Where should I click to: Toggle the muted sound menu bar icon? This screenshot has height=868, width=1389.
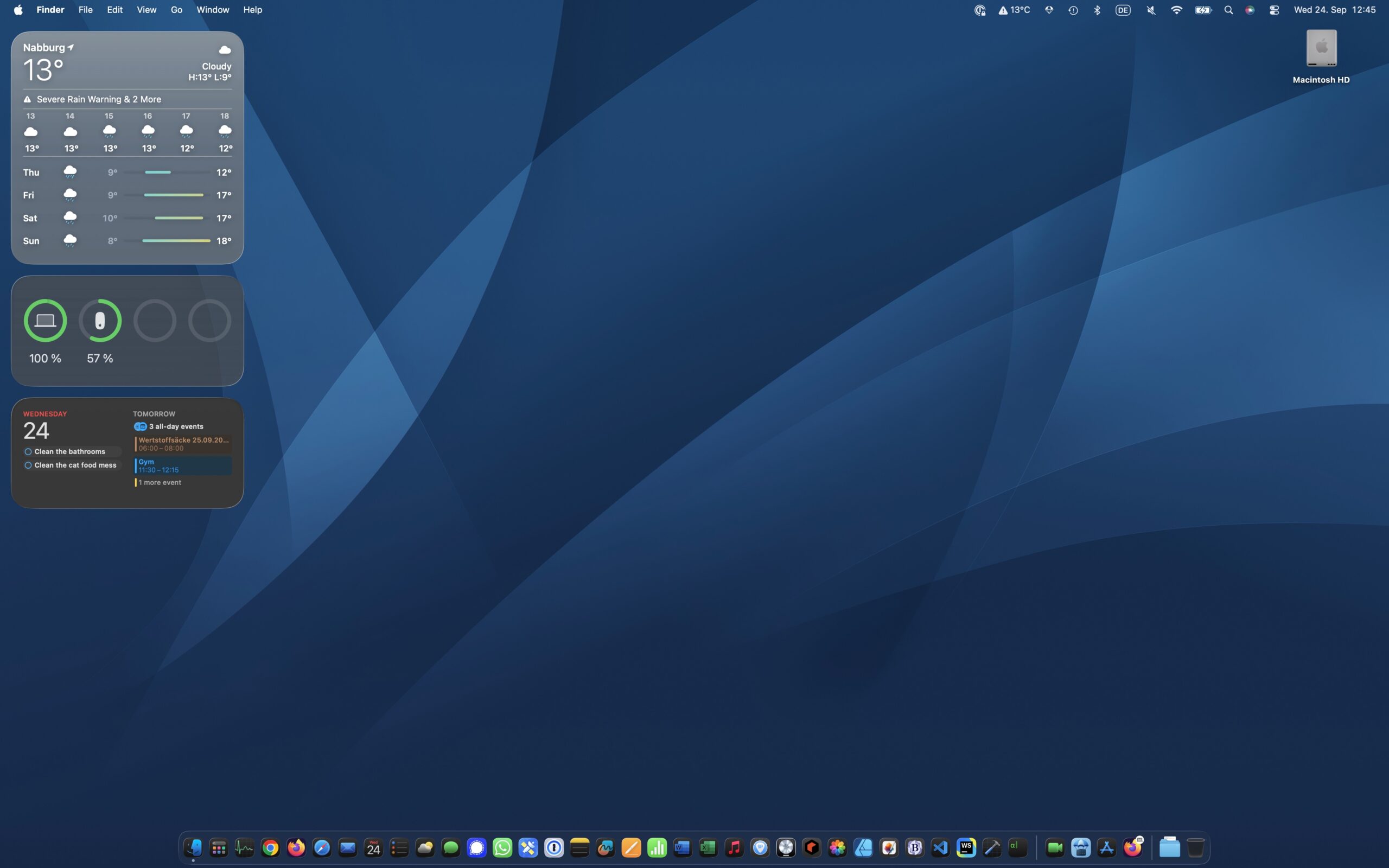[x=1151, y=10]
